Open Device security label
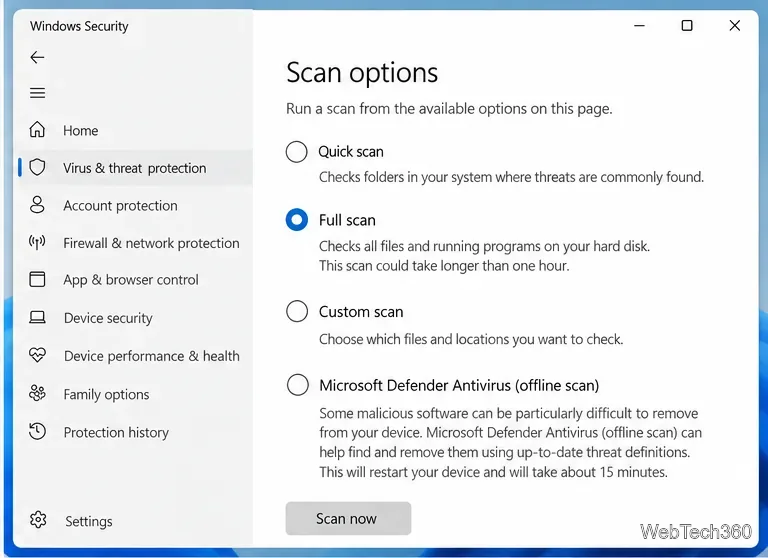768x558 pixels. pos(108,318)
